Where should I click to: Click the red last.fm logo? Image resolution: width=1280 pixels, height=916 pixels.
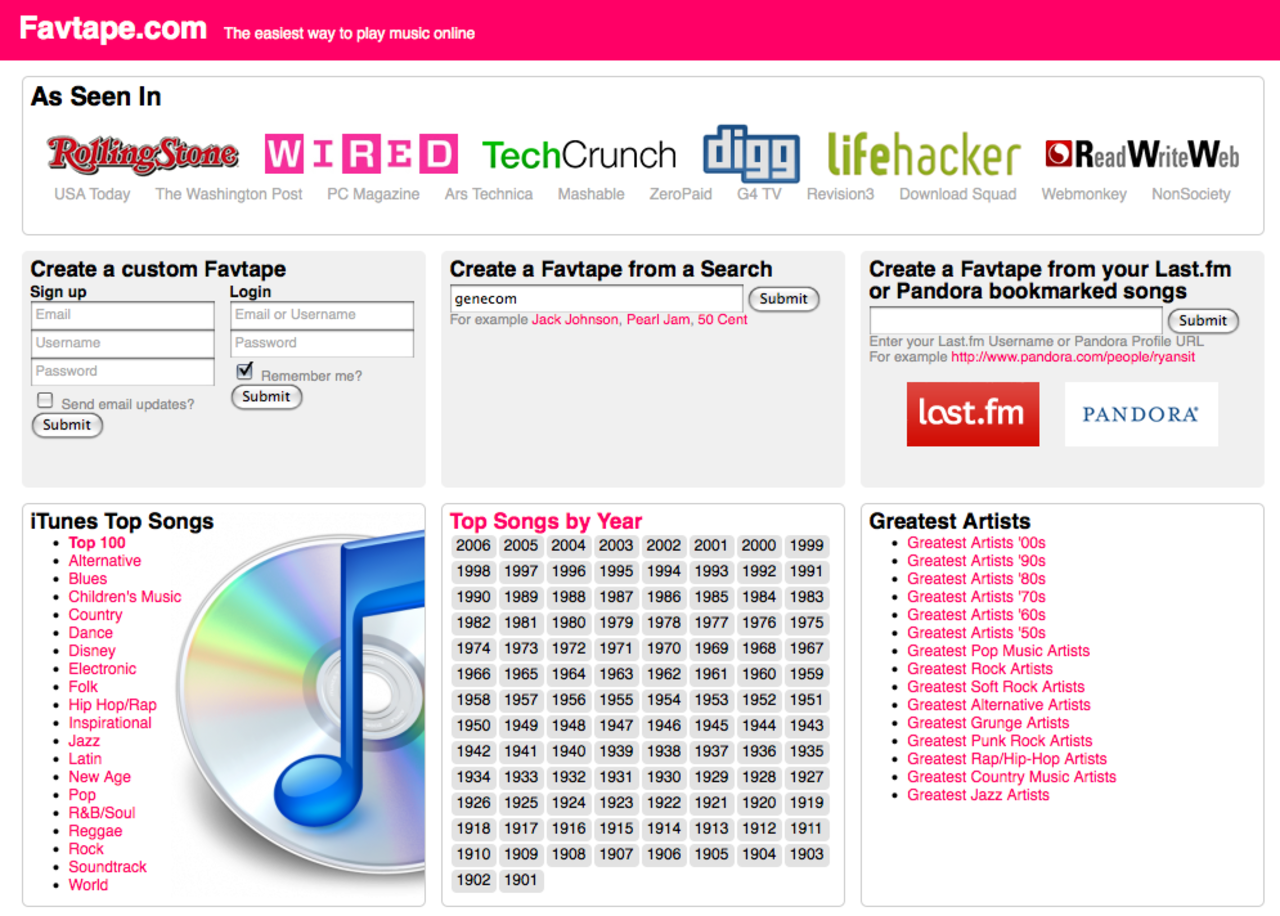tap(972, 414)
